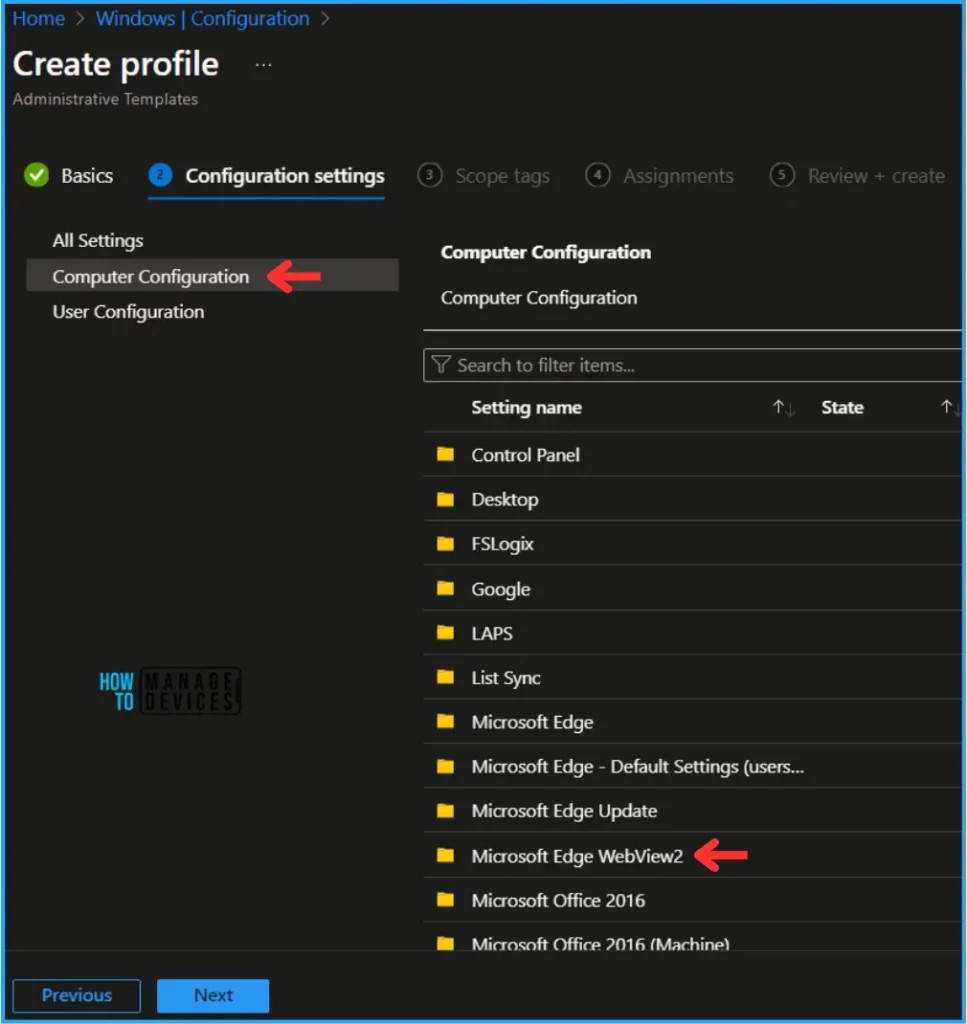Viewport: 967px width, 1024px height.
Task: Open the Desktop folder icon
Action: (445, 499)
